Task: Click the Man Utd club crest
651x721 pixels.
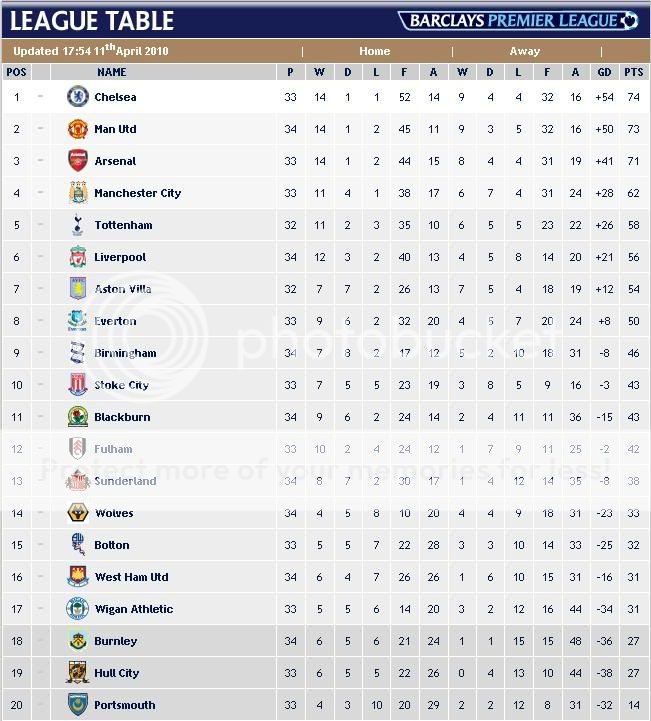Action: tap(77, 129)
